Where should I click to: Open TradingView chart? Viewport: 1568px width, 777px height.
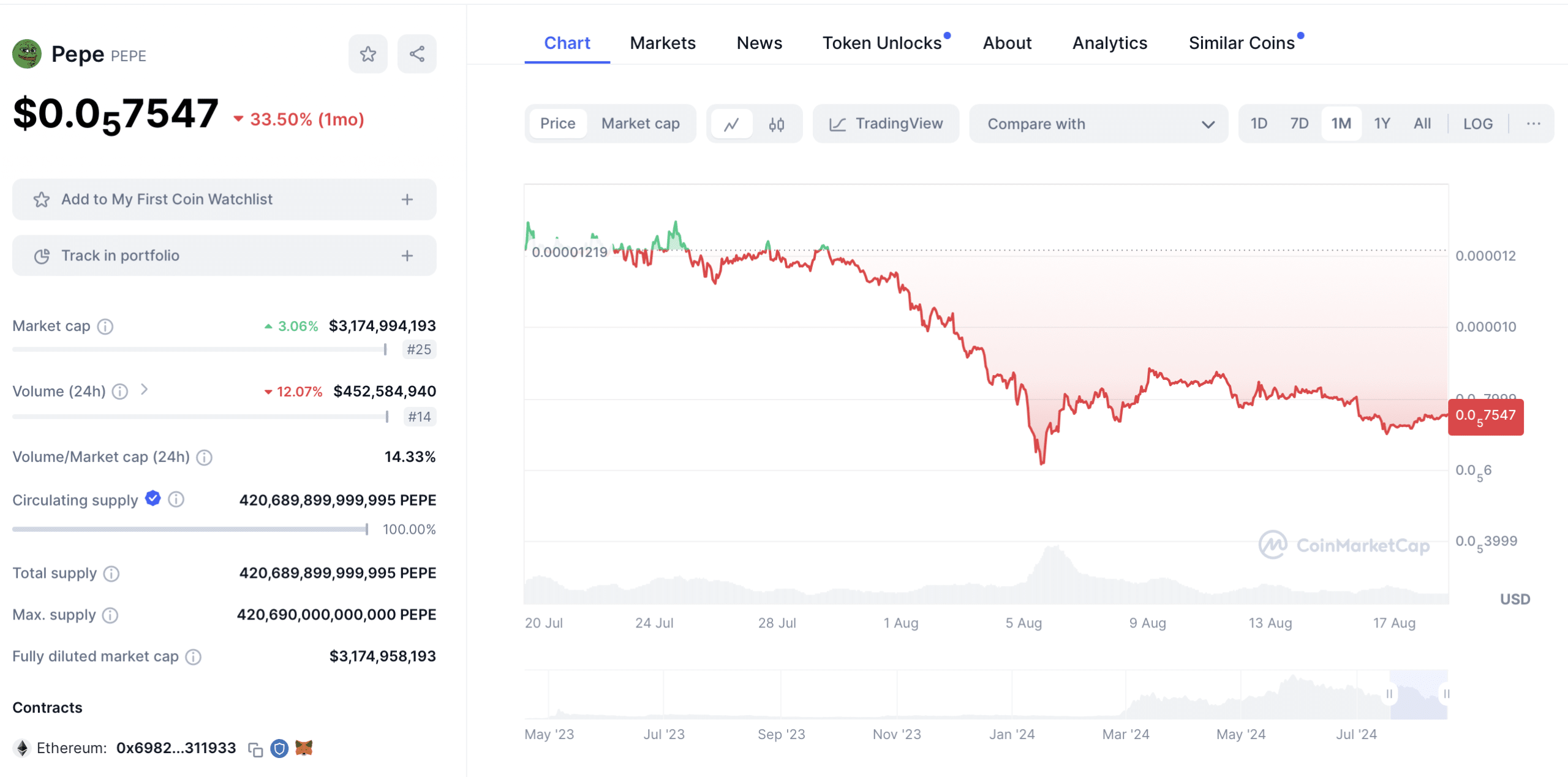point(886,124)
